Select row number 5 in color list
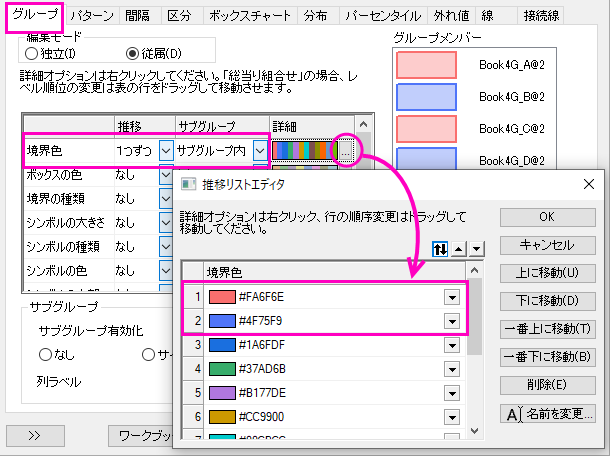The image size is (610, 456). coord(193,393)
